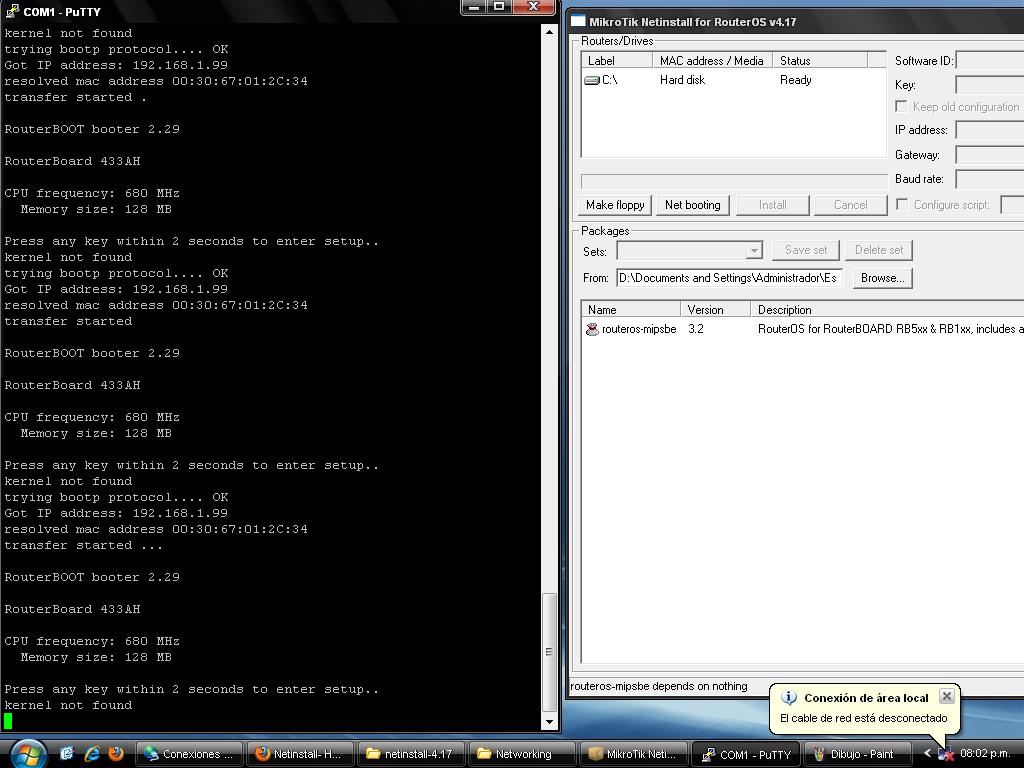Launch Firefox from quick launch
Image resolution: width=1024 pixels, height=768 pixels.
click(x=116, y=754)
